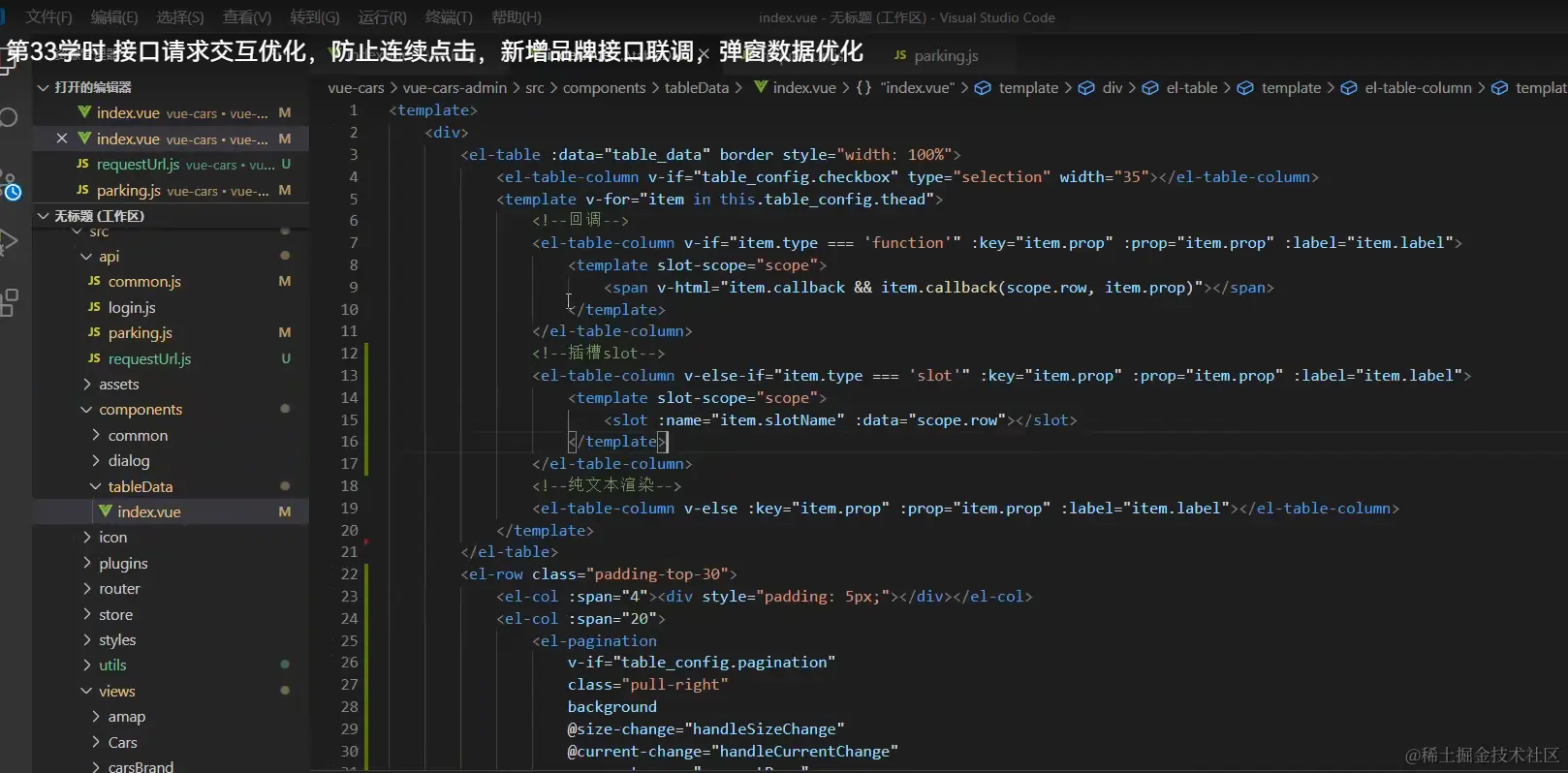This screenshot has height=773, width=1568.
Task: Expand the plugins folder
Action: coord(86,563)
